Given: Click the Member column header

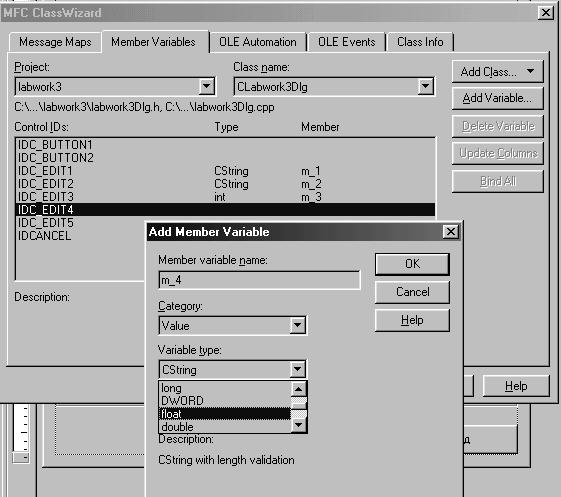Looking at the screenshot, I should click(x=320, y=127).
